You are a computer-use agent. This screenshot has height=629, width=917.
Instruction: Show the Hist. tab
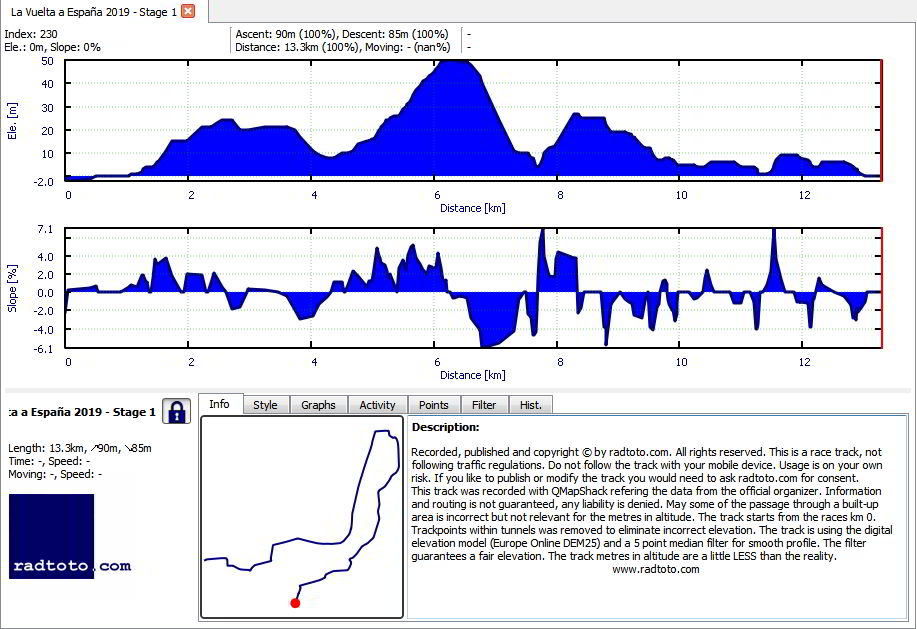530,405
